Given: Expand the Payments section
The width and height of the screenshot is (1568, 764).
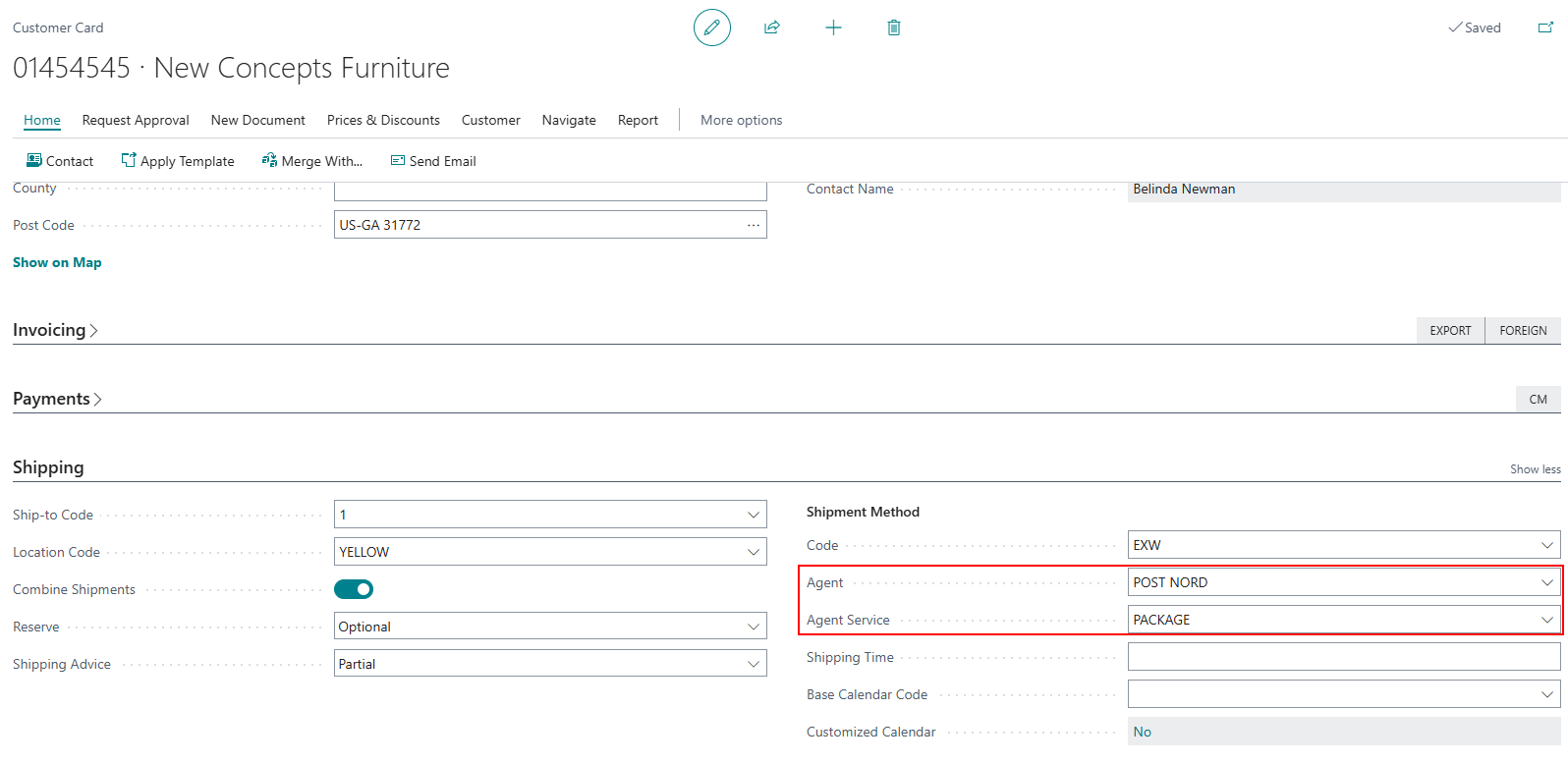Looking at the screenshot, I should tap(57, 399).
